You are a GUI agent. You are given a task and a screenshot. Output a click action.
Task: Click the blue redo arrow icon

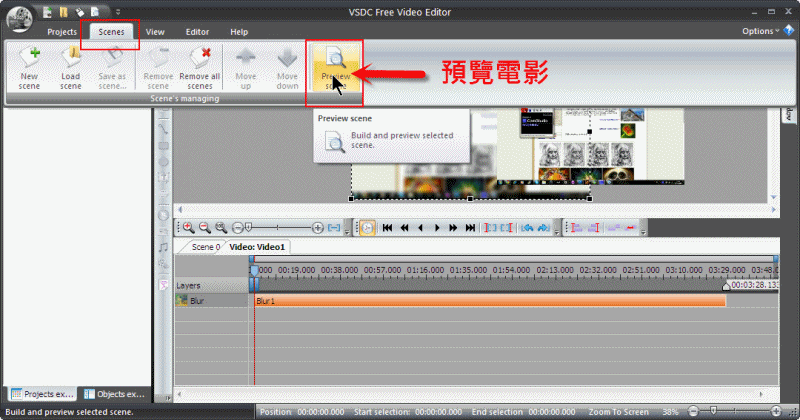(x=544, y=228)
